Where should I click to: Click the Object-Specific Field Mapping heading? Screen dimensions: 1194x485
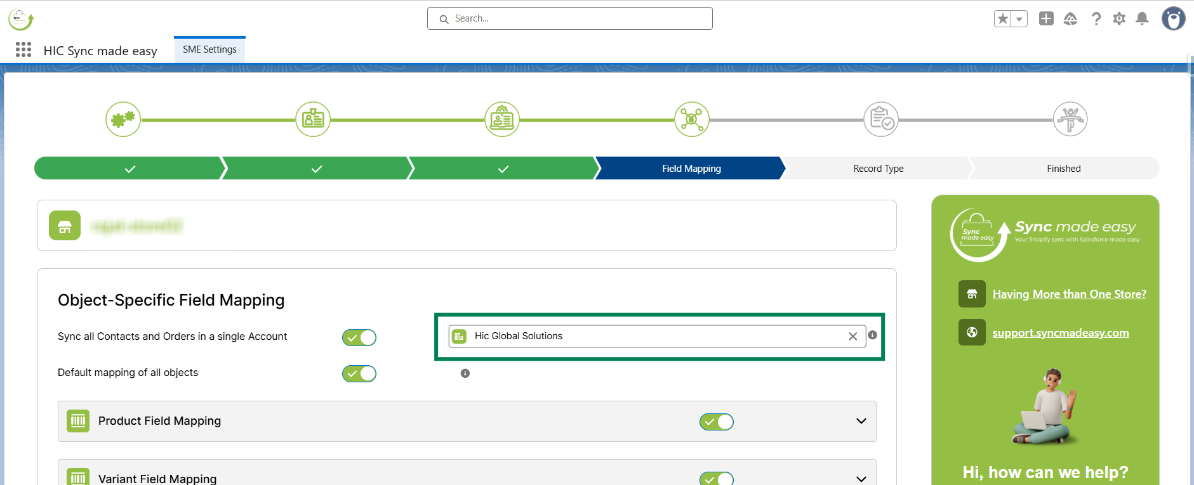(x=171, y=301)
